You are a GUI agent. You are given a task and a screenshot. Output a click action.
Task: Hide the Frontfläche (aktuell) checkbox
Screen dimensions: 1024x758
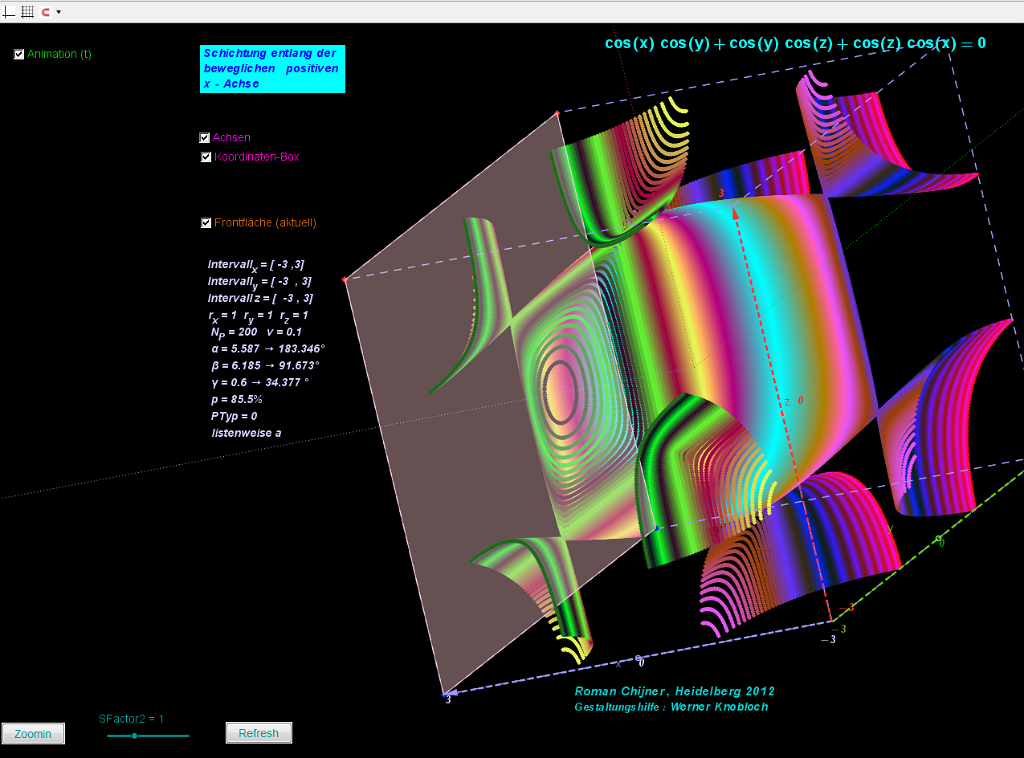(206, 223)
